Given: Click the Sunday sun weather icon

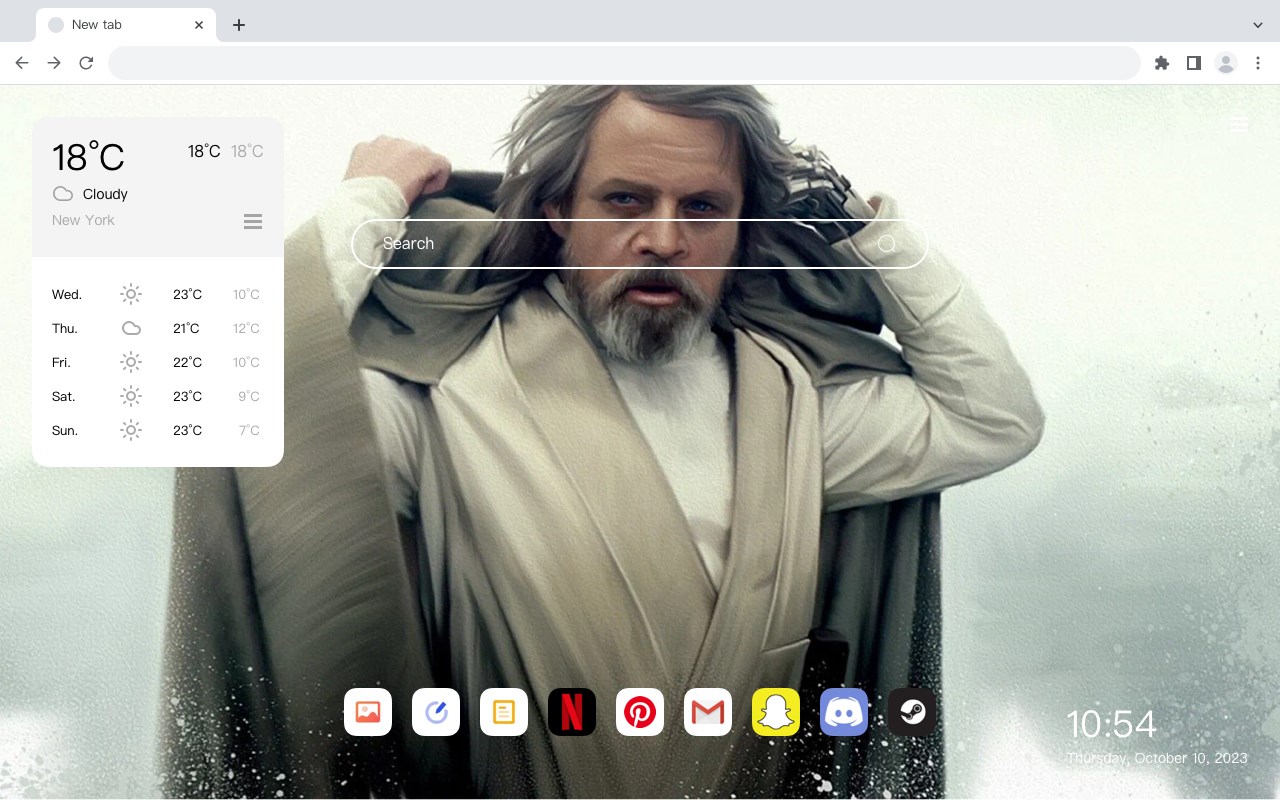Looking at the screenshot, I should [x=131, y=430].
